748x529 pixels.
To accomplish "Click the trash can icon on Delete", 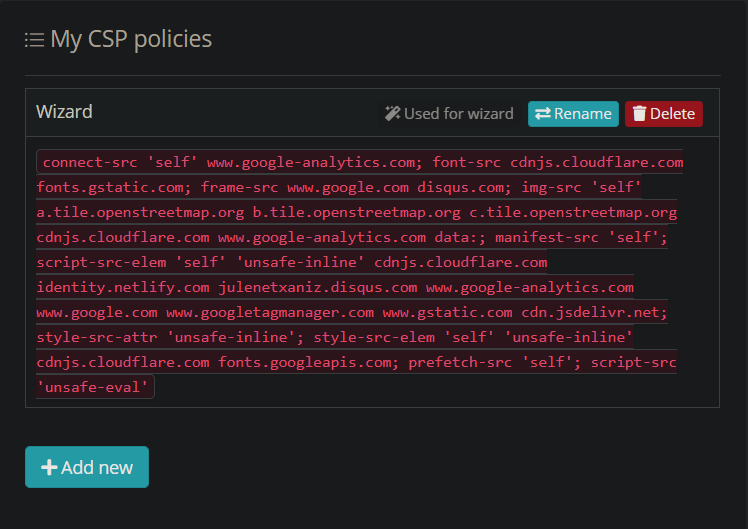I will (639, 114).
